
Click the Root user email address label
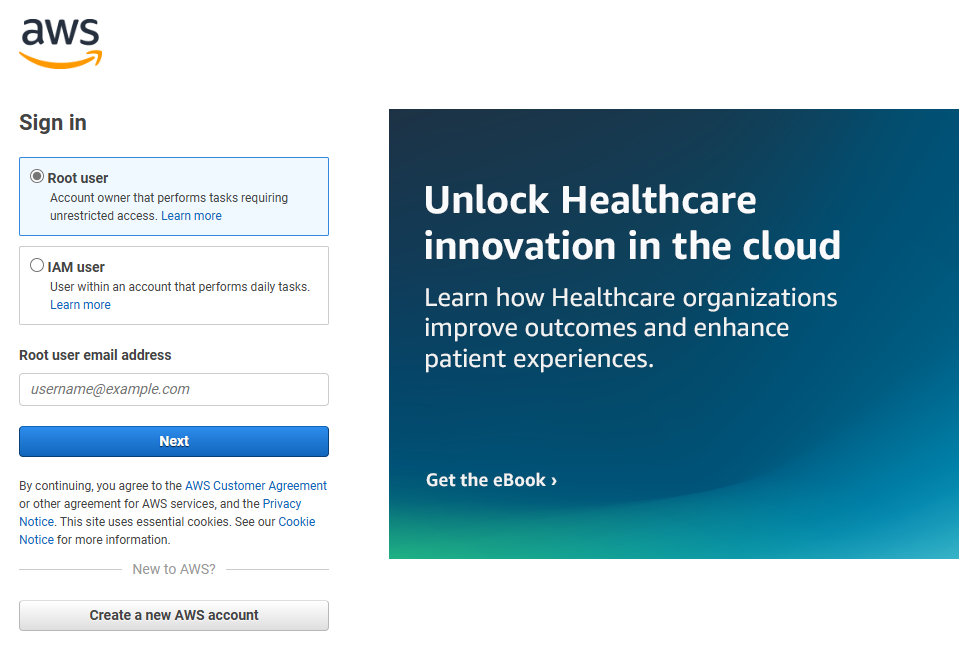coord(95,355)
